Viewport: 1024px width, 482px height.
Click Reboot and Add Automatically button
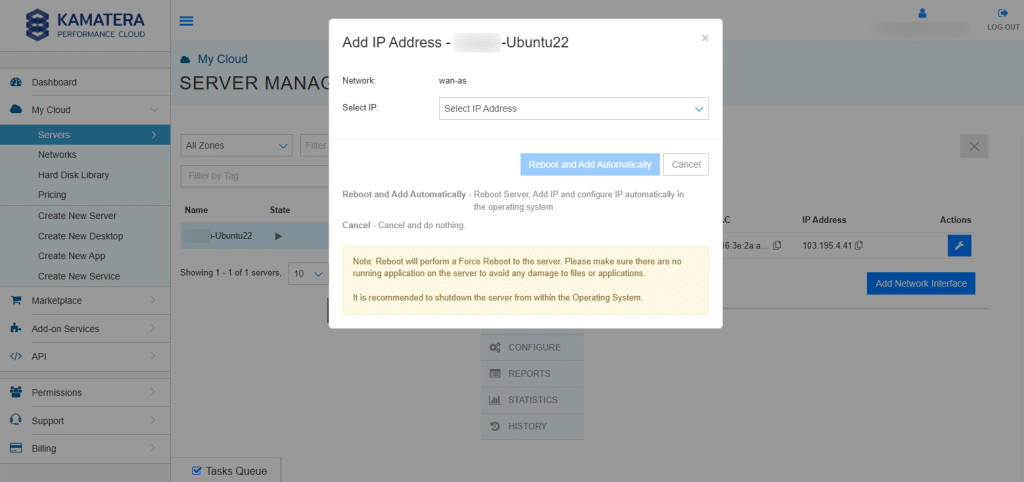click(x=589, y=164)
